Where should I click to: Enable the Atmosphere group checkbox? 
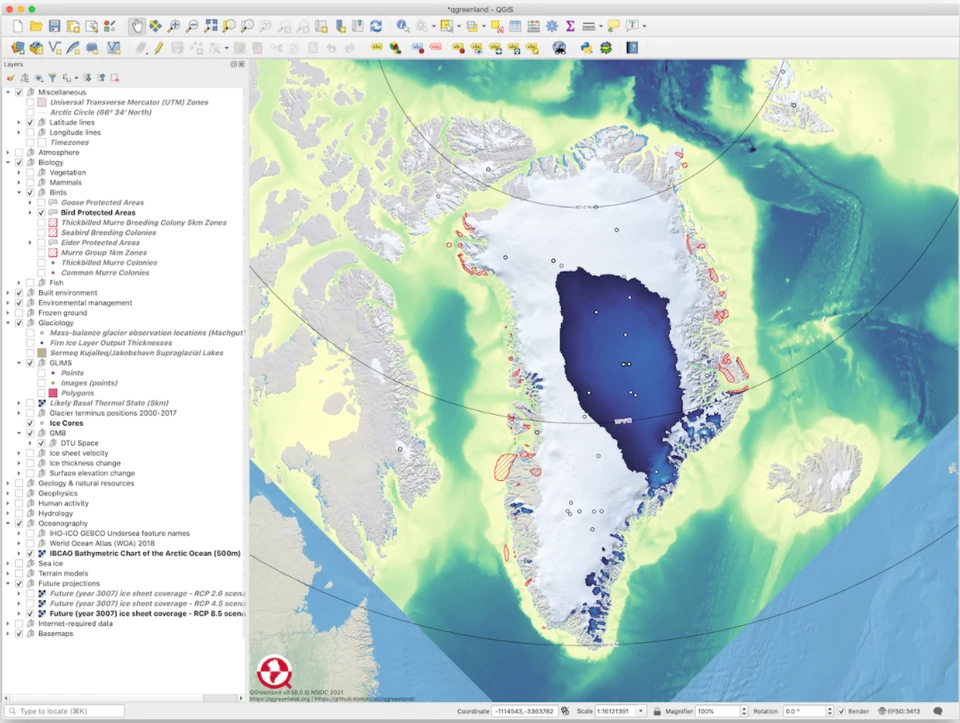tap(19, 152)
